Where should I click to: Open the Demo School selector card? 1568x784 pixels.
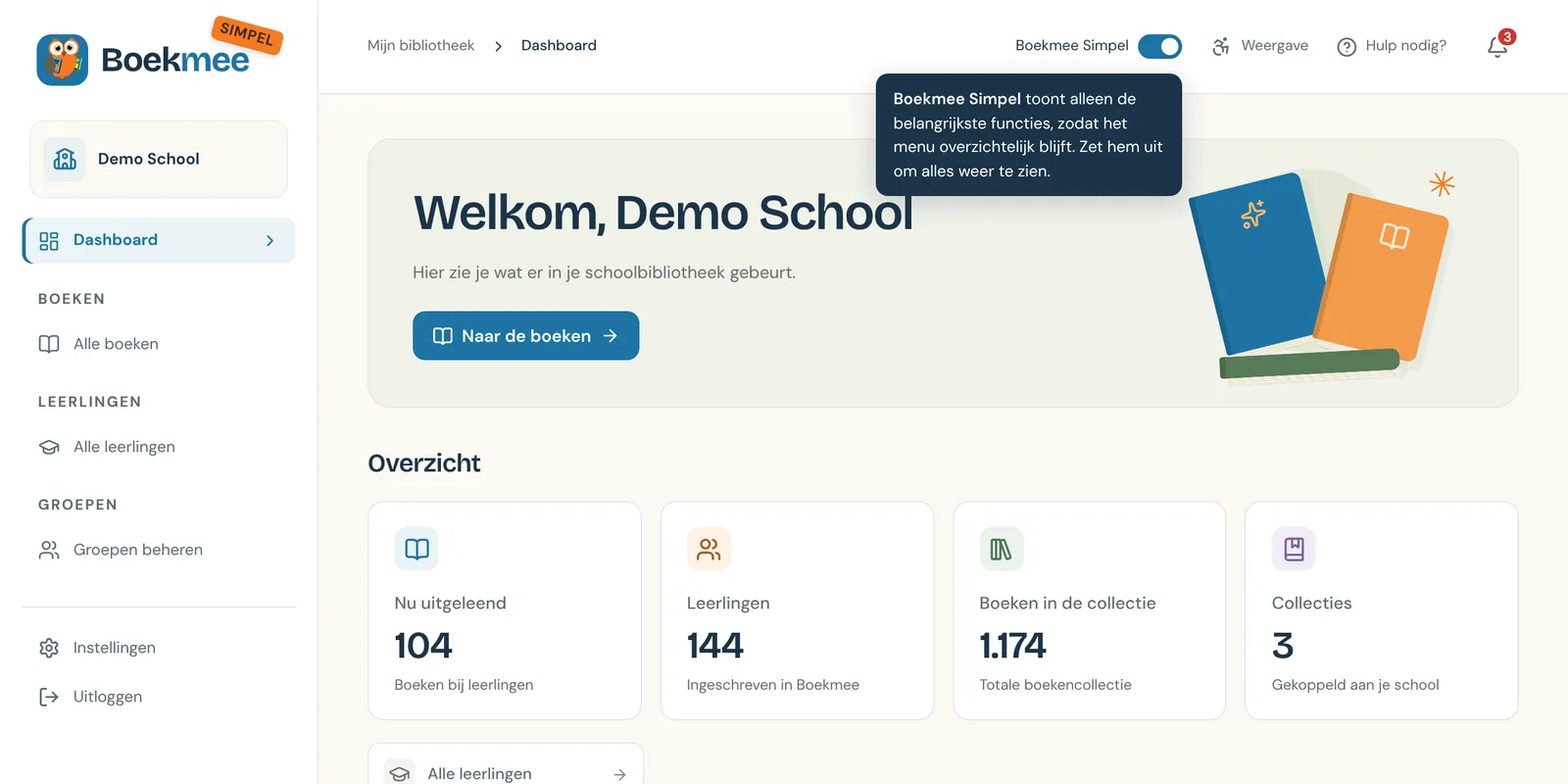coord(159,159)
